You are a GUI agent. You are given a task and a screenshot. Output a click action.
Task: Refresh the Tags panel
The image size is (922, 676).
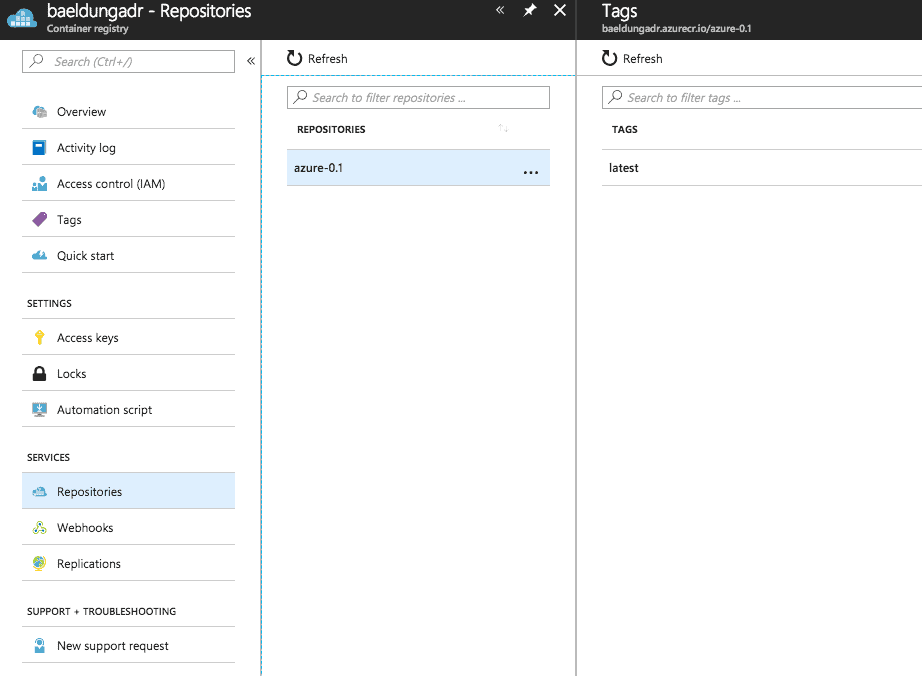coord(632,59)
